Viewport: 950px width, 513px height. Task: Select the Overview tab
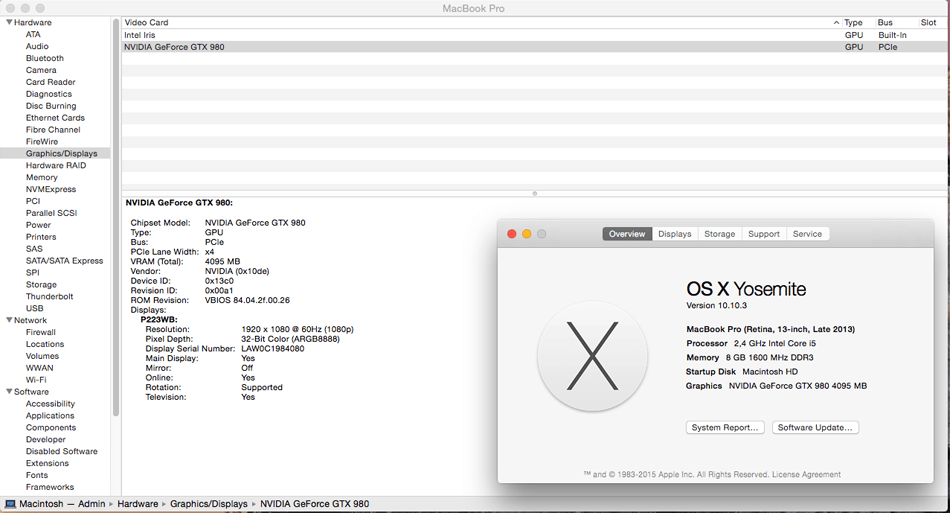click(x=627, y=234)
